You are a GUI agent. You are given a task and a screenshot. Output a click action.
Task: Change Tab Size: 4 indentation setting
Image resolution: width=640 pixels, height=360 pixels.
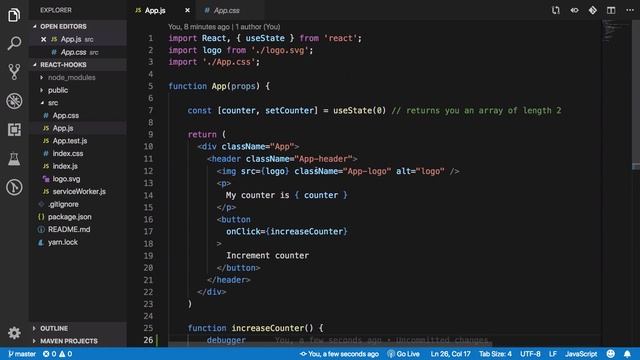click(495, 354)
